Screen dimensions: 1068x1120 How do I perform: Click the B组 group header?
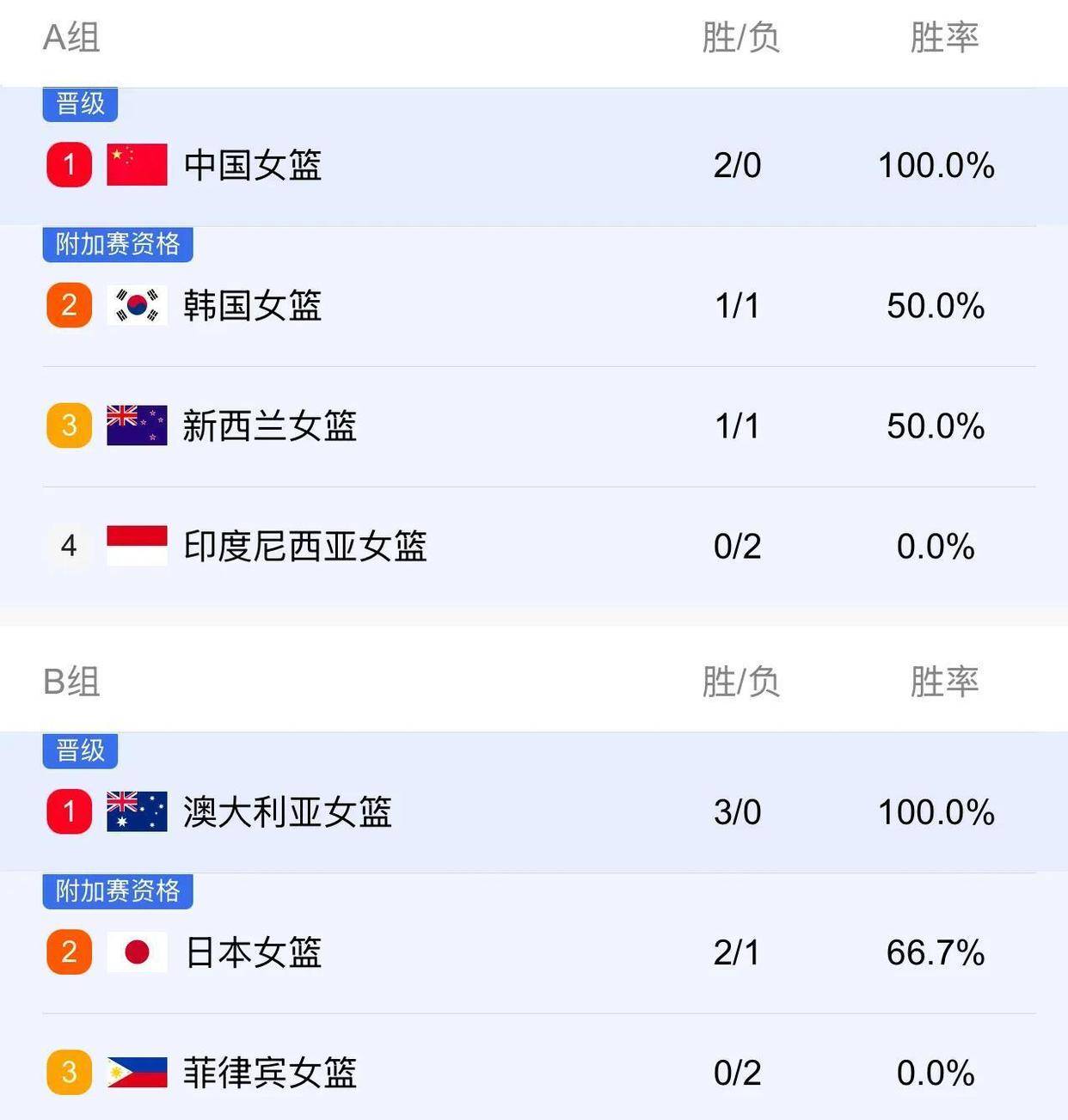[71, 682]
